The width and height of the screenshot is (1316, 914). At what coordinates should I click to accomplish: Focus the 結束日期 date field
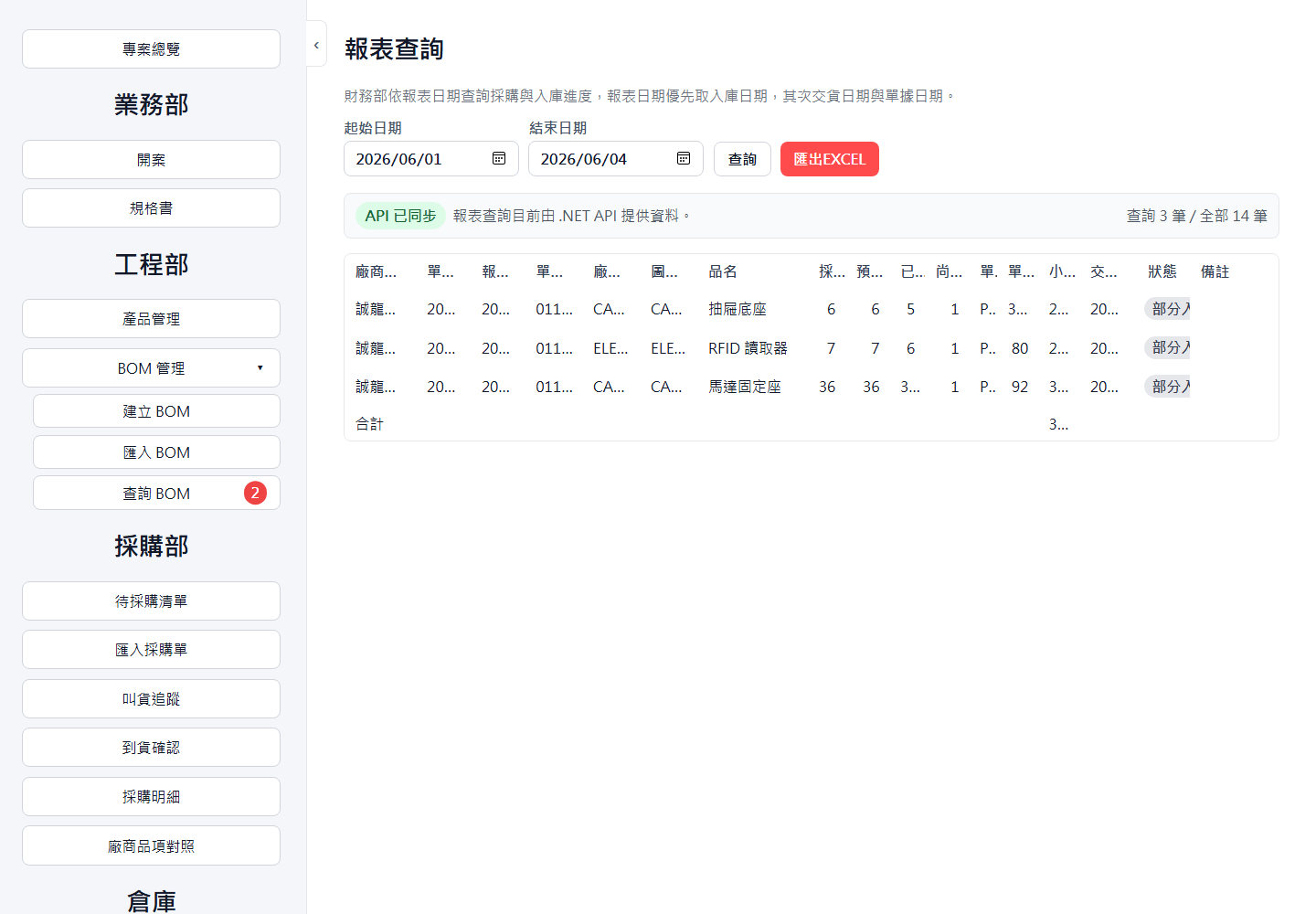coord(616,158)
